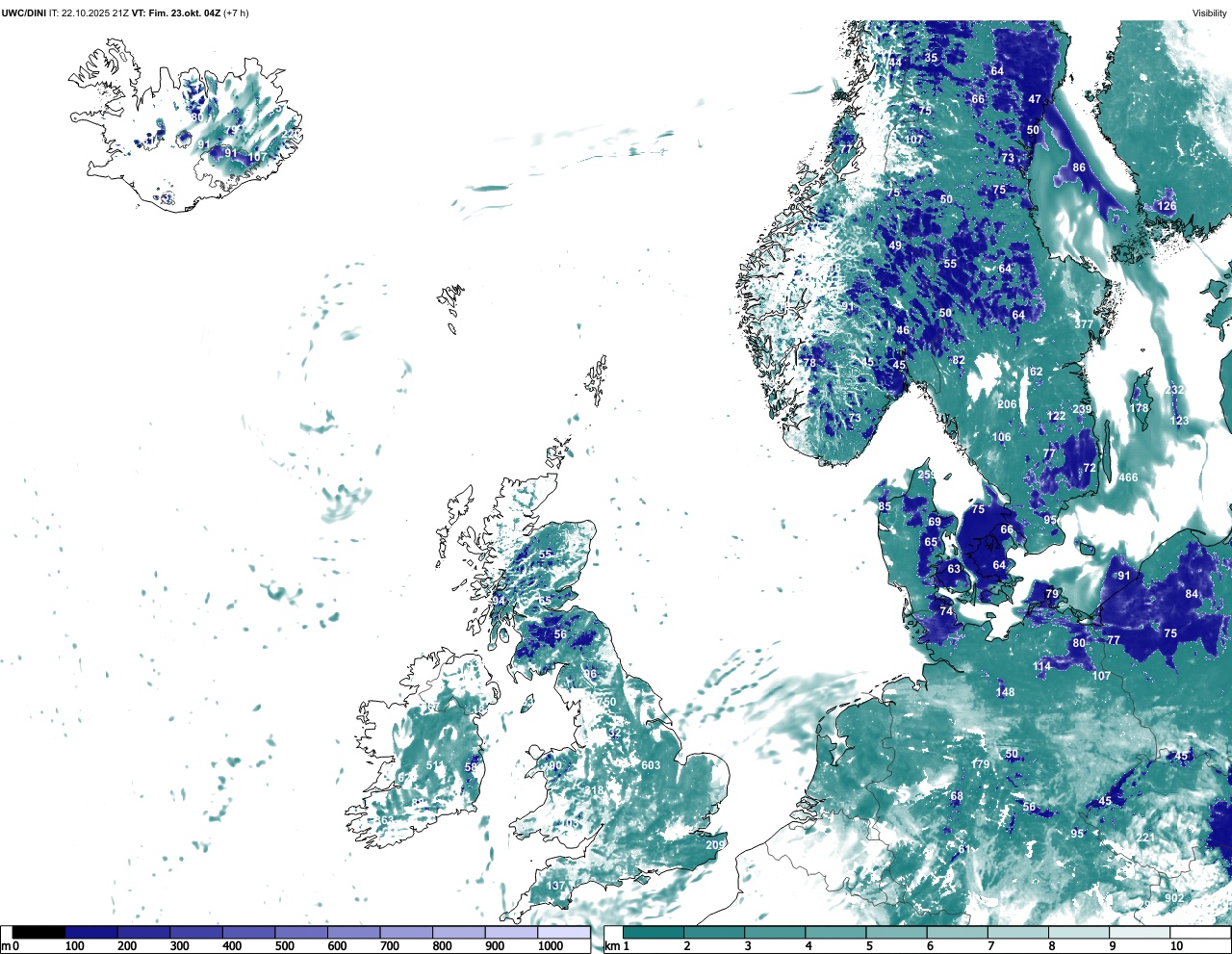Click the '47' value in northern Sweden
The width and height of the screenshot is (1232, 954).
pyautogui.click(x=1035, y=99)
